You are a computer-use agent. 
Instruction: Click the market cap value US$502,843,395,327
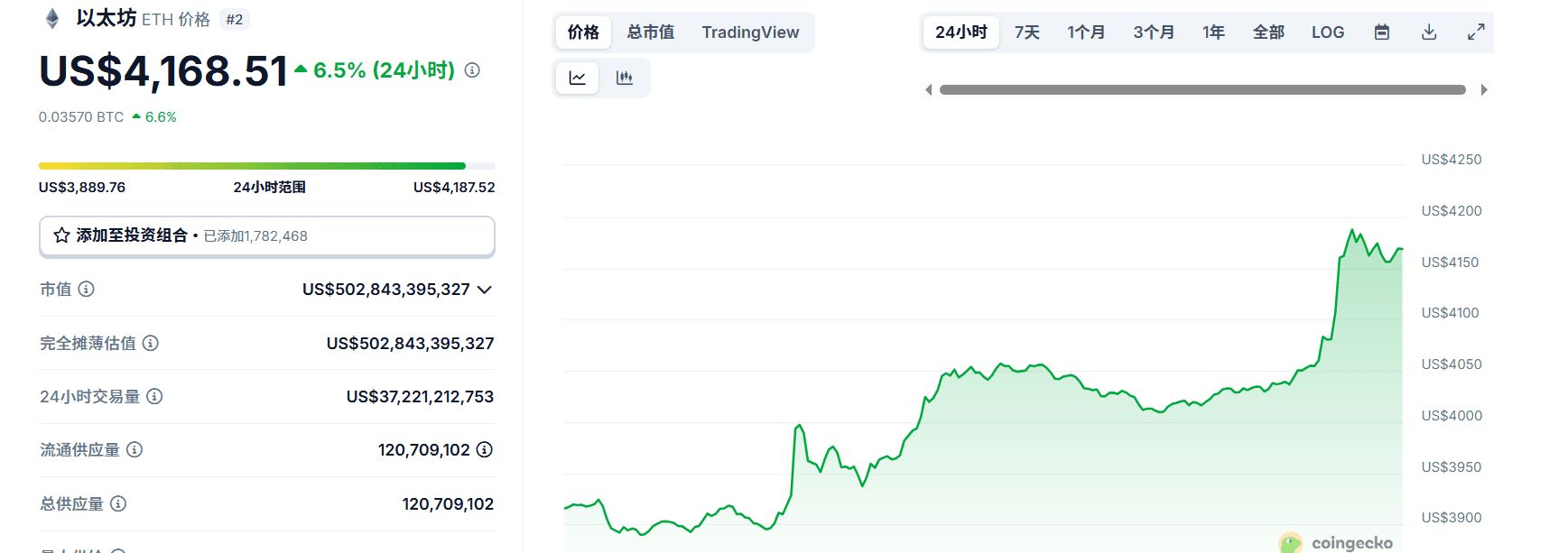(386, 290)
